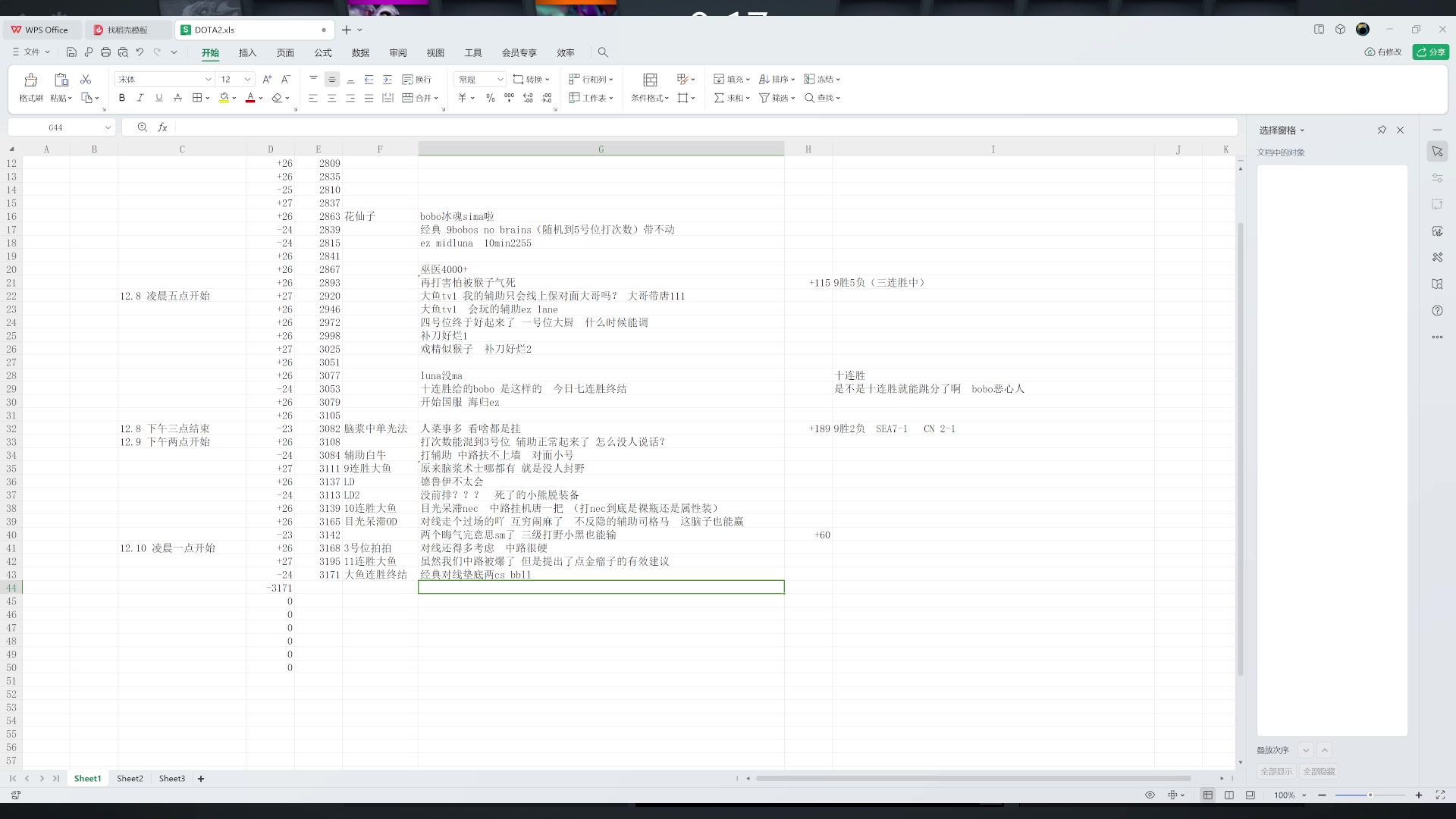1456x819 pixels.
Task: Click the selection arrow icon in right sidebar
Action: click(1437, 151)
